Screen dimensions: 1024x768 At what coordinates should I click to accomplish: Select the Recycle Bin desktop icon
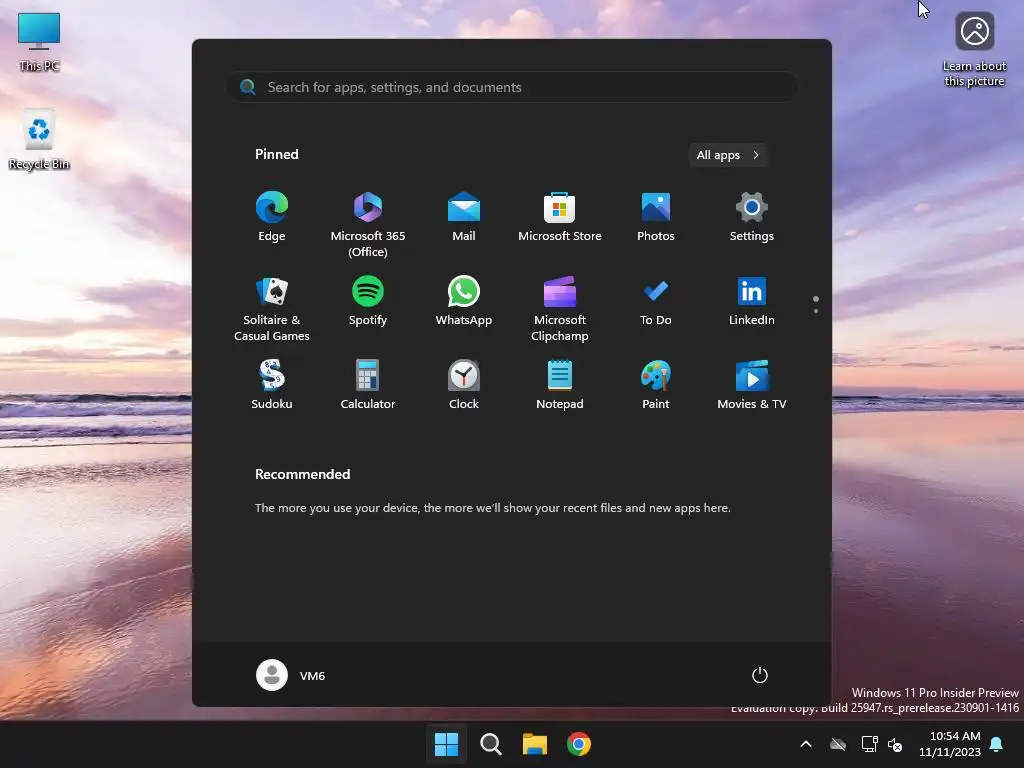click(x=39, y=140)
